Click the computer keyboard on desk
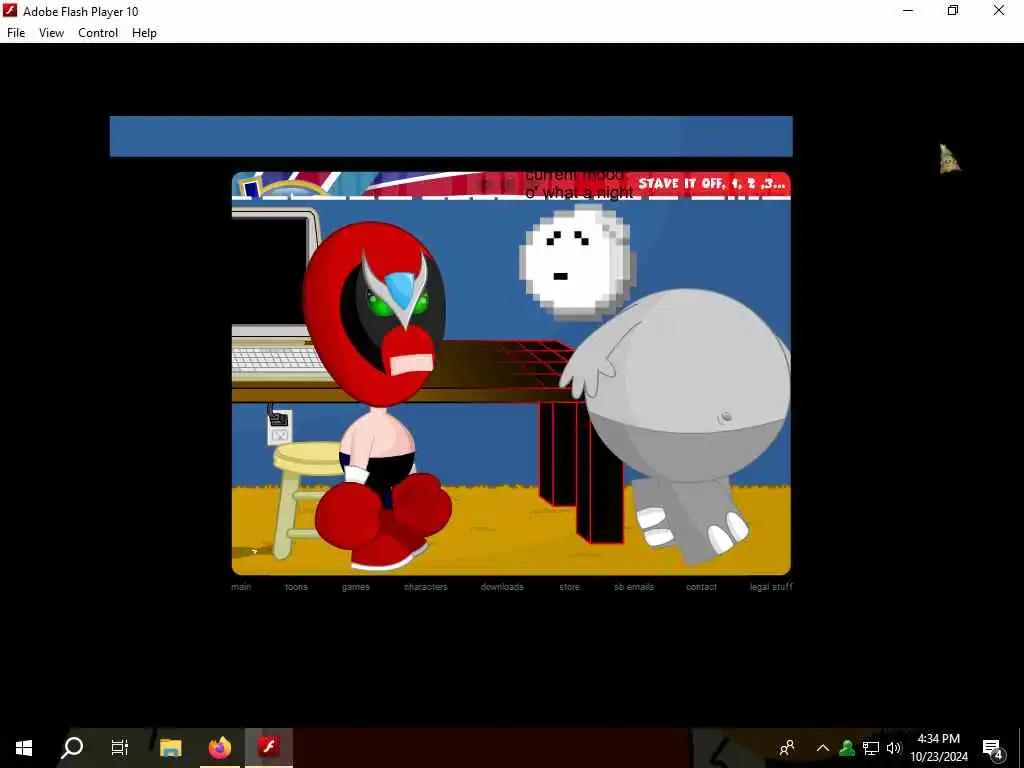This screenshot has width=1024, height=768. pyautogui.click(x=278, y=361)
